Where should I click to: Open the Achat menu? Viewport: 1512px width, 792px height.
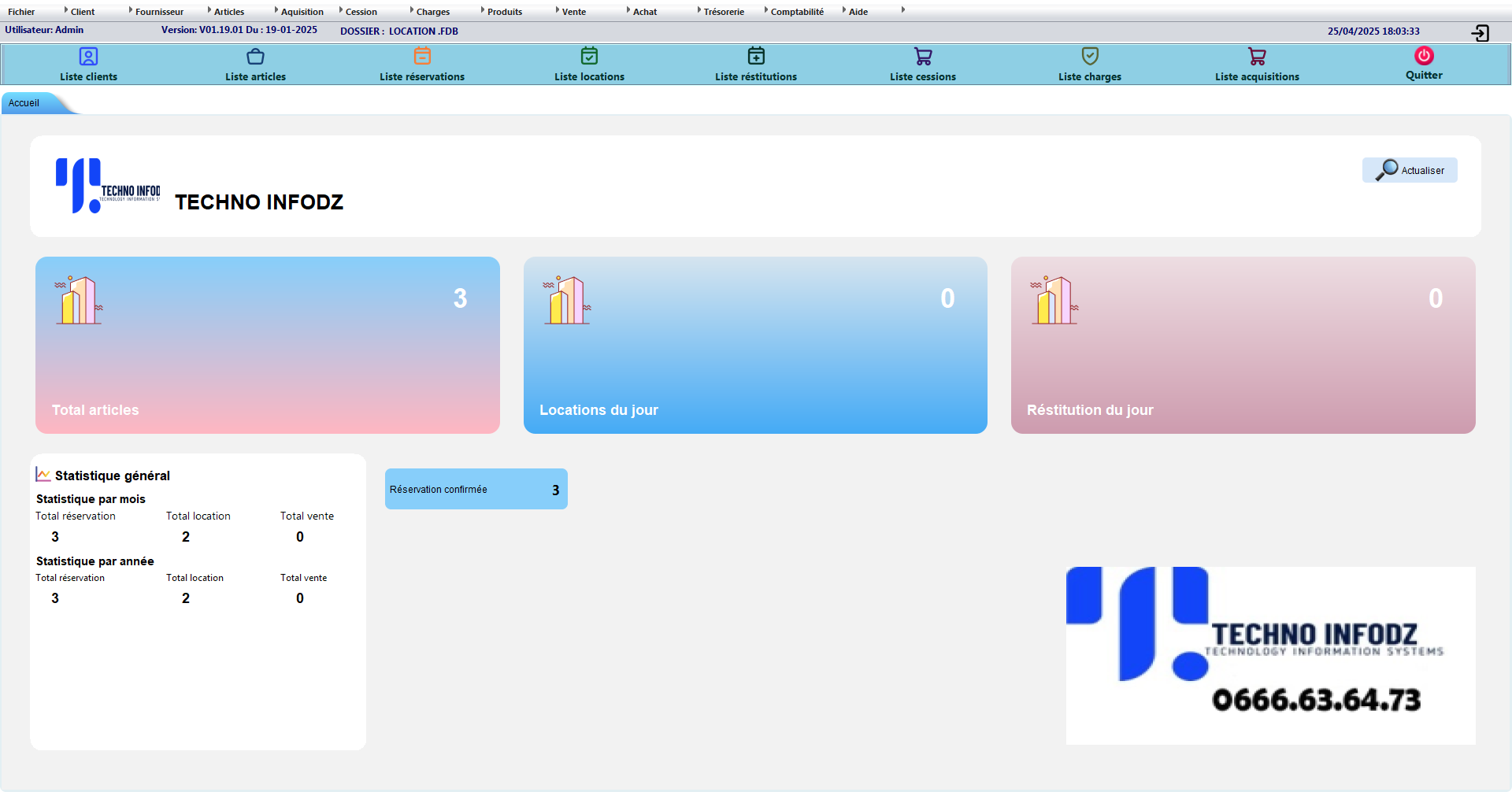click(x=645, y=12)
